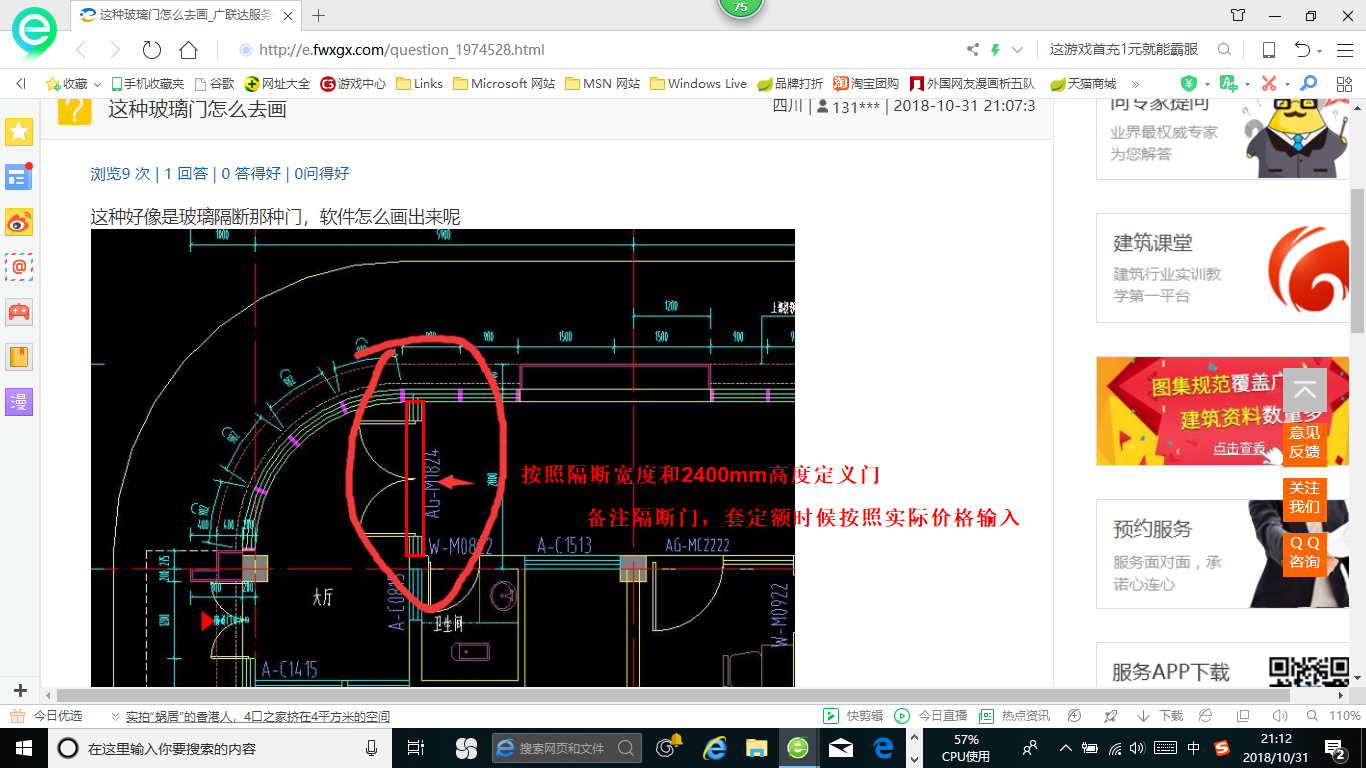Screen dimensions: 1366x768
Task: Open the 收藏 favorites bookmark button
Action: click(x=66, y=84)
